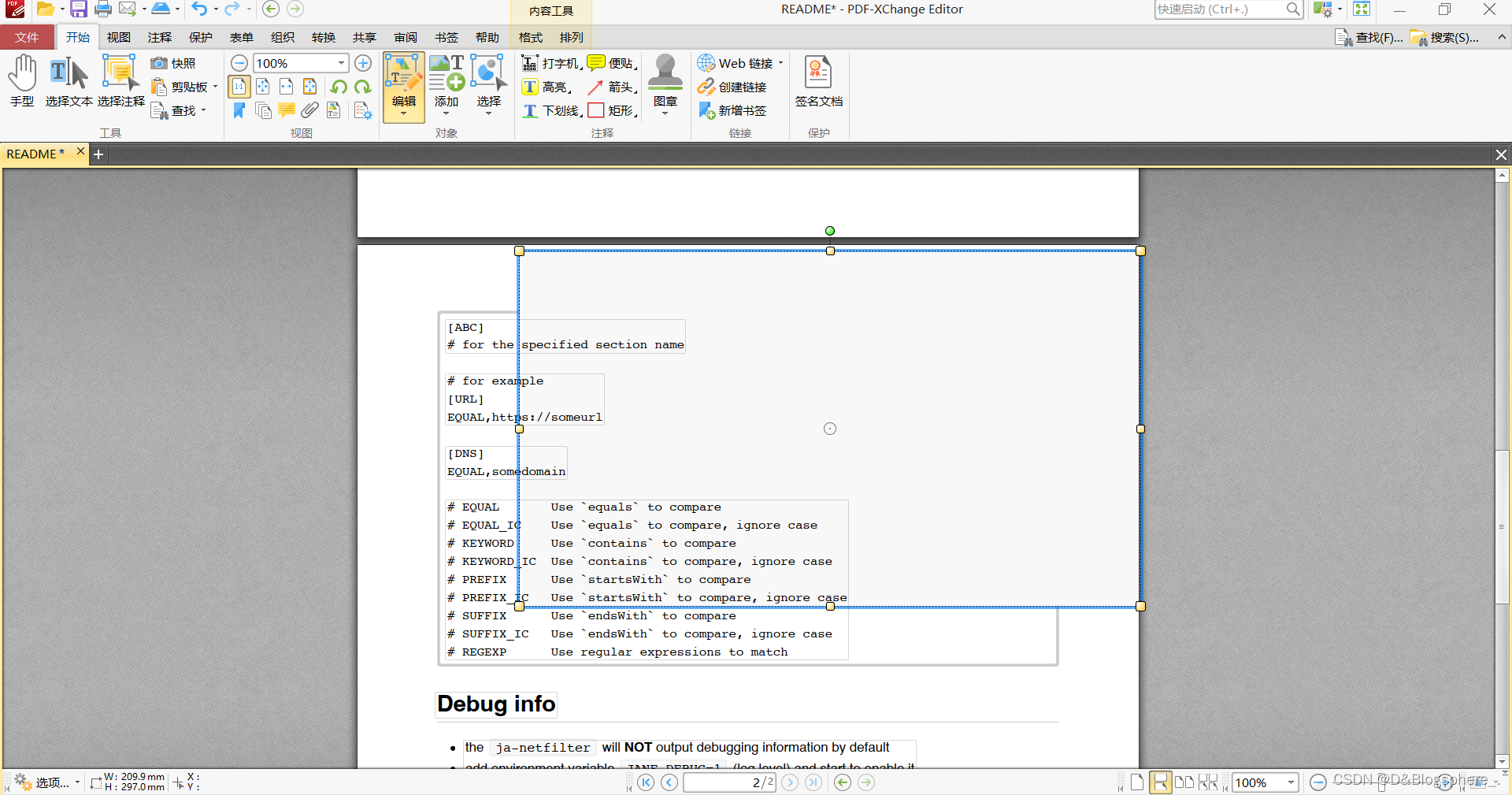Click the Snapshot camera tool
1512x795 pixels.
tap(173, 63)
